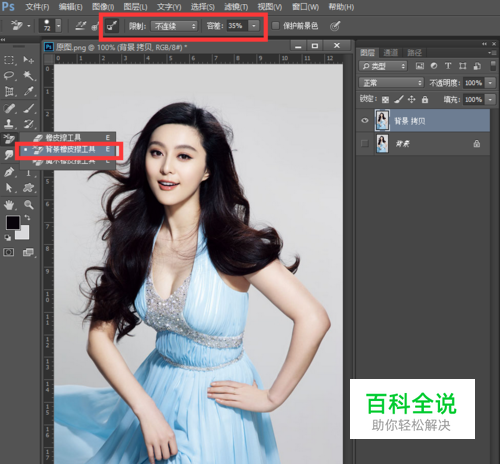Click the Background Eraser tool in toolbox
Viewport: 500px width, 464px height.
9,138
